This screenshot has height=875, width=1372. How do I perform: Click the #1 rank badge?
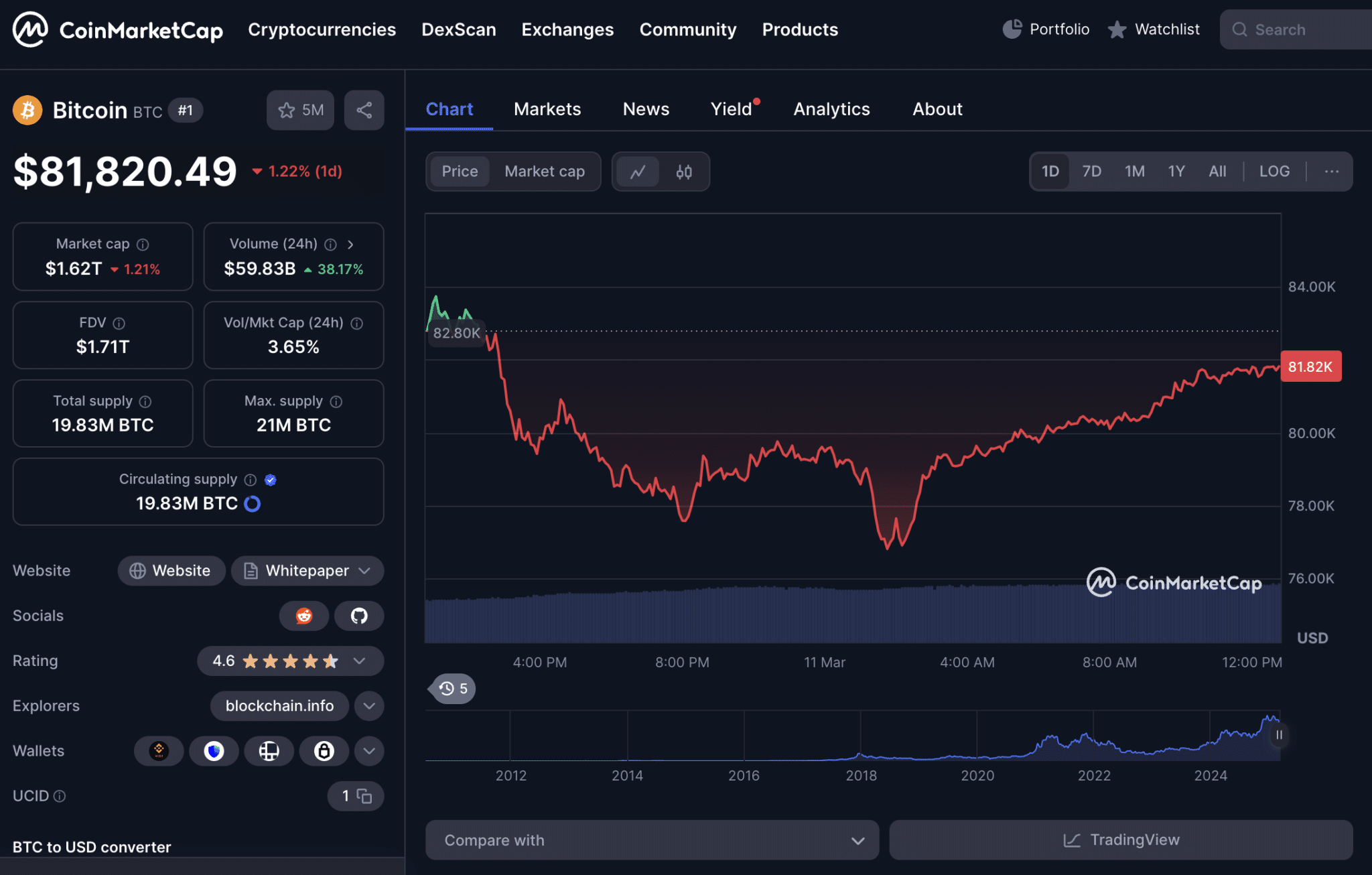[186, 111]
